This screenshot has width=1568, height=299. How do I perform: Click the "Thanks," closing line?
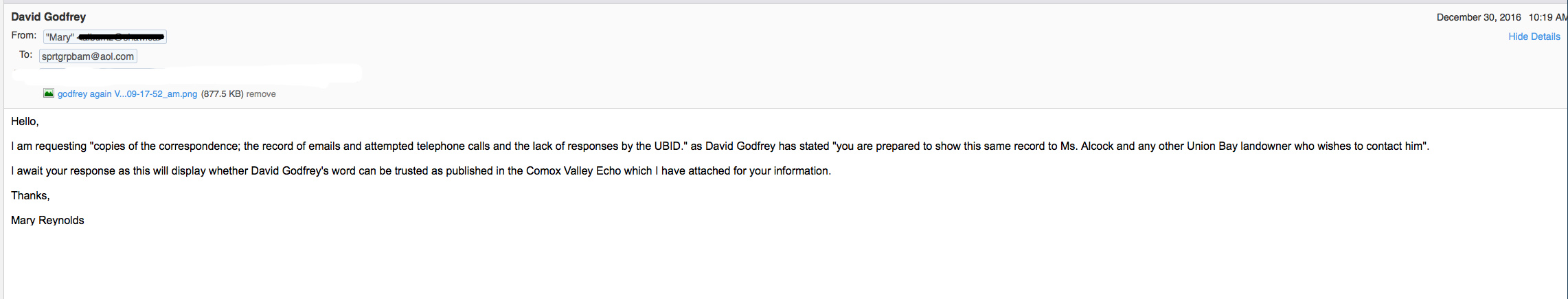(x=30, y=196)
